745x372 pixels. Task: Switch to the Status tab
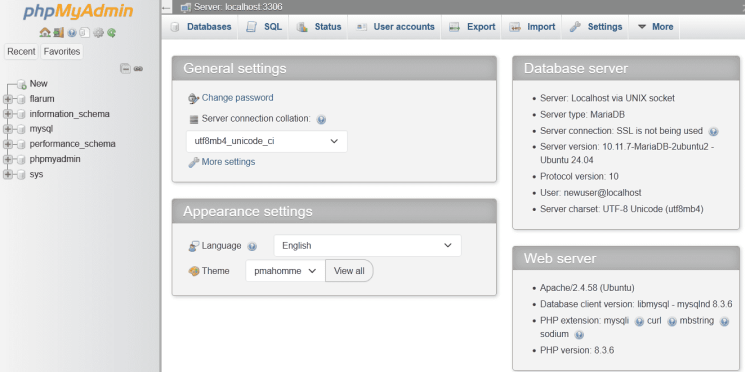coord(319,27)
